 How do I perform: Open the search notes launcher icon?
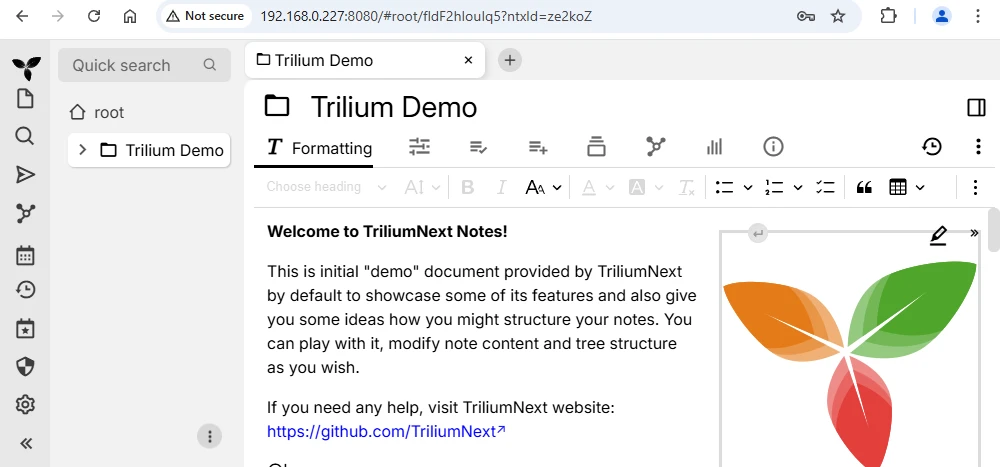(x=25, y=136)
